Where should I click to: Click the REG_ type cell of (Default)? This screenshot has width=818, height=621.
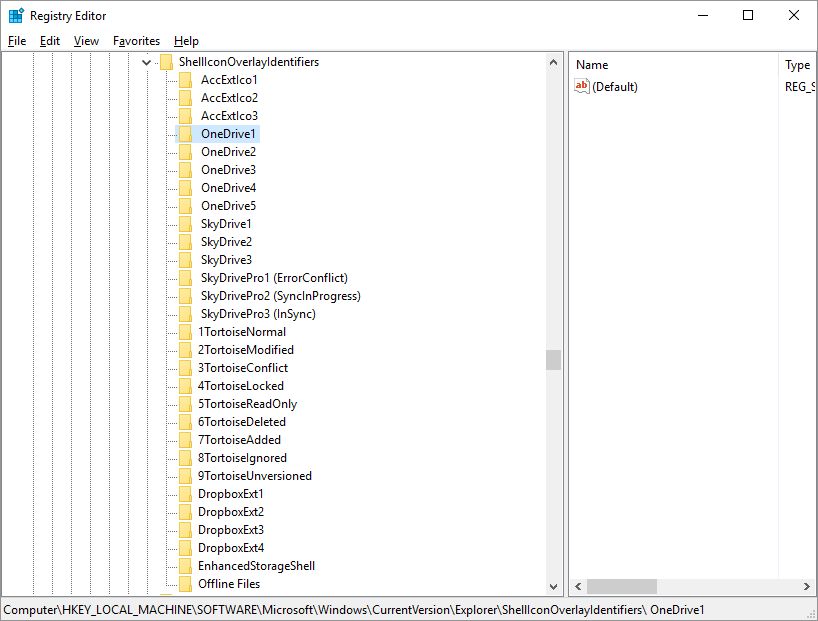pos(800,87)
